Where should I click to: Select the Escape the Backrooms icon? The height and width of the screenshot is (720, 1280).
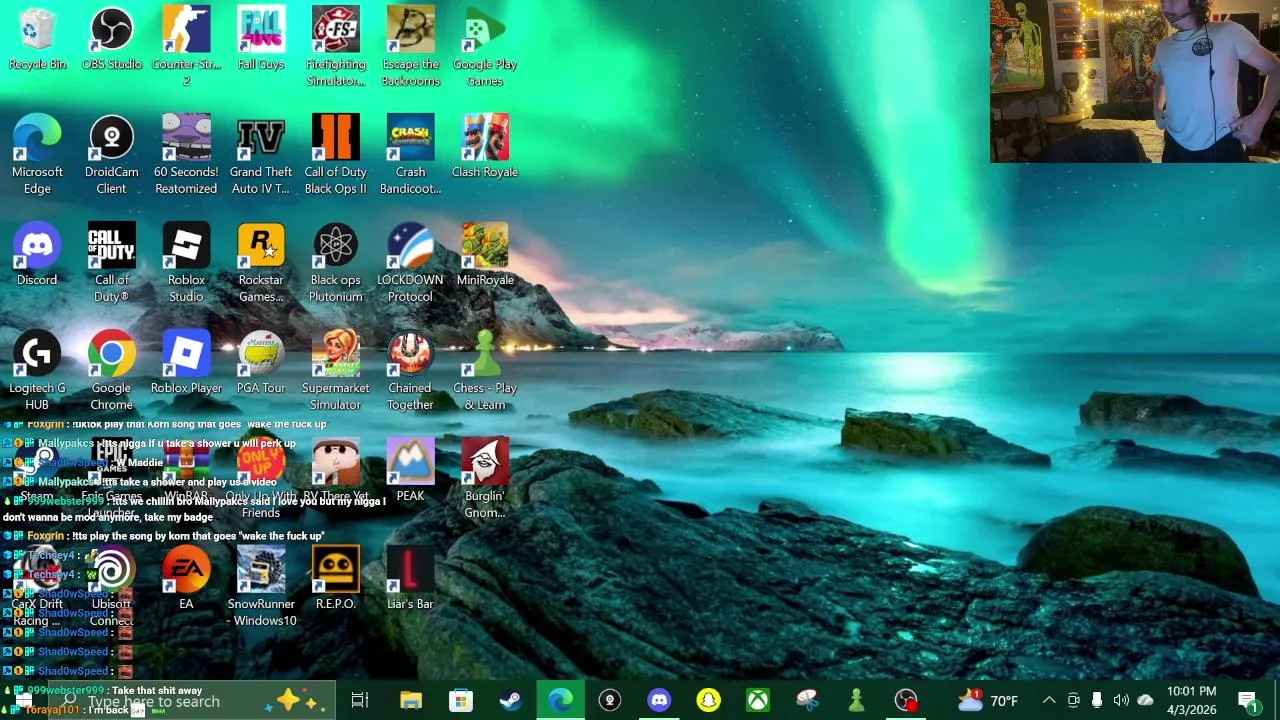(x=410, y=47)
